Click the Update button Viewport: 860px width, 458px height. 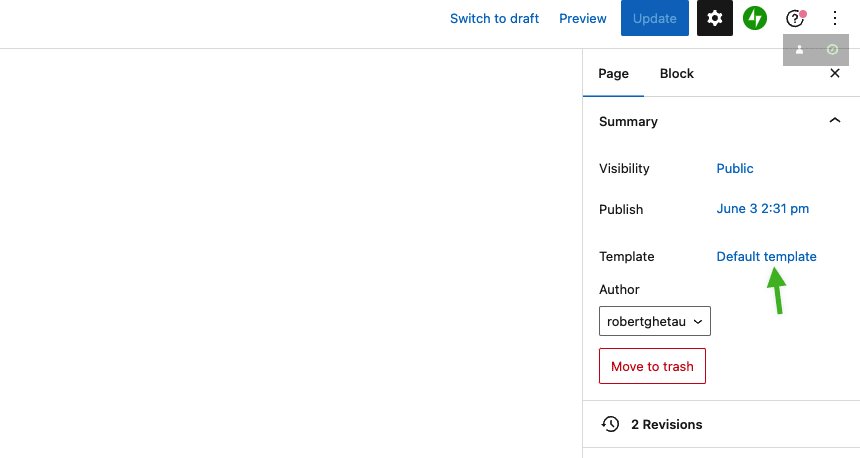pos(654,18)
